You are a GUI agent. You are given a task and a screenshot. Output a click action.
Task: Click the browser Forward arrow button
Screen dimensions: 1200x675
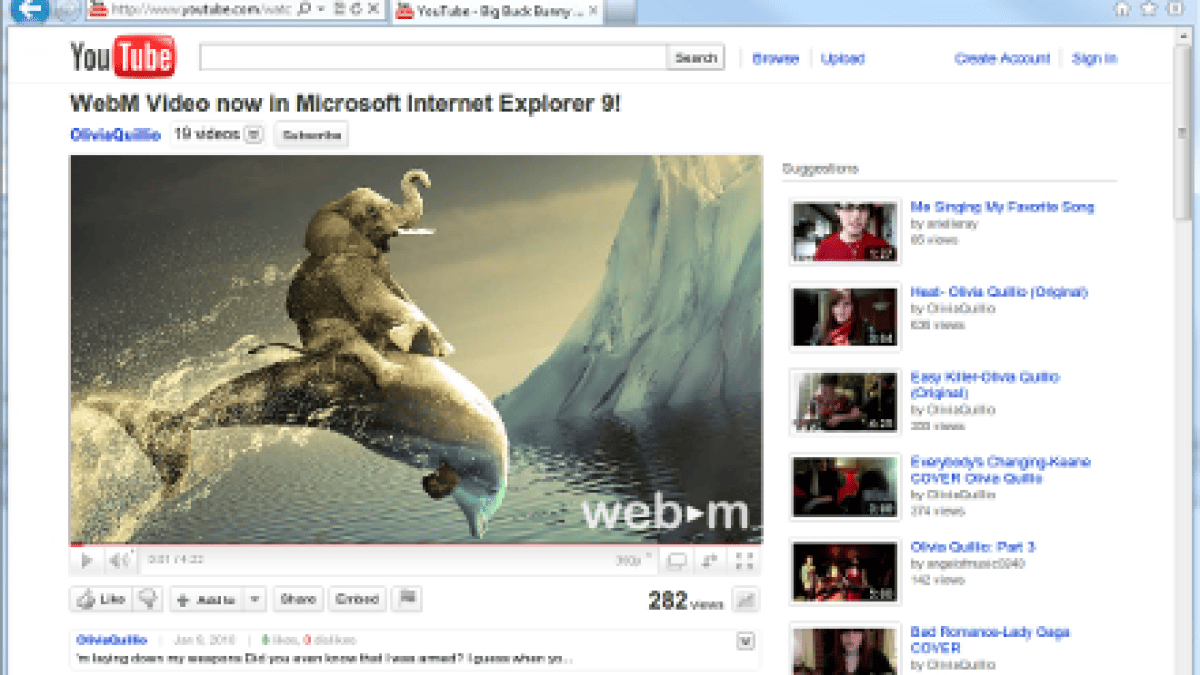pos(67,9)
